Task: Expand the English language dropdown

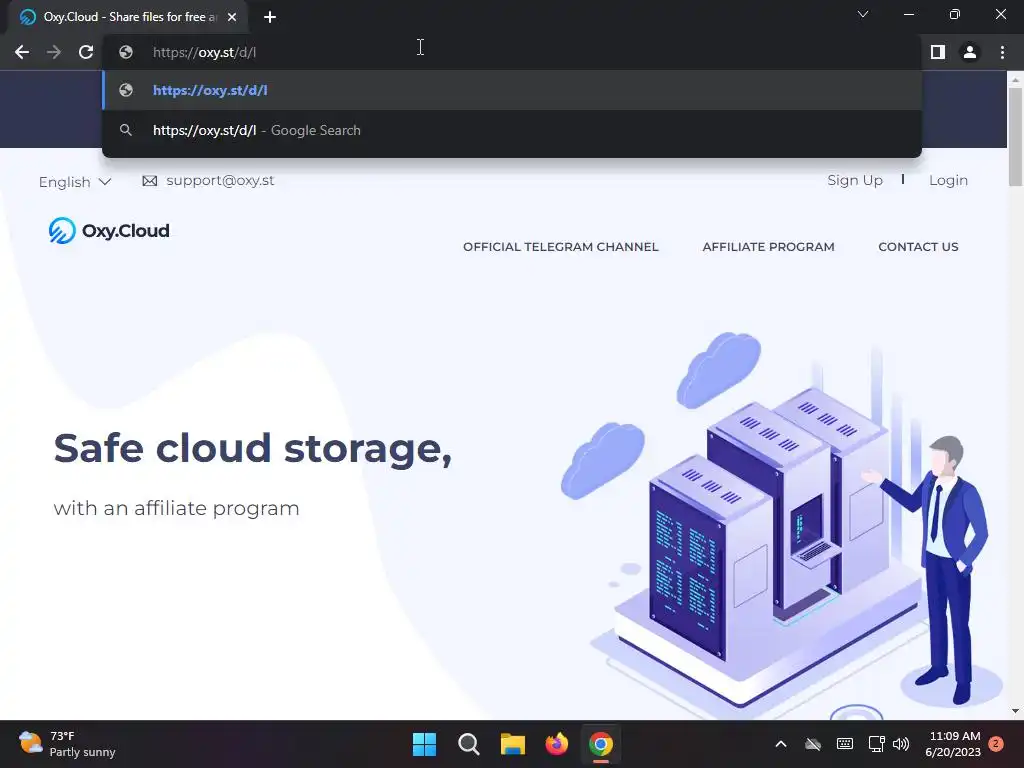Action: [74, 182]
